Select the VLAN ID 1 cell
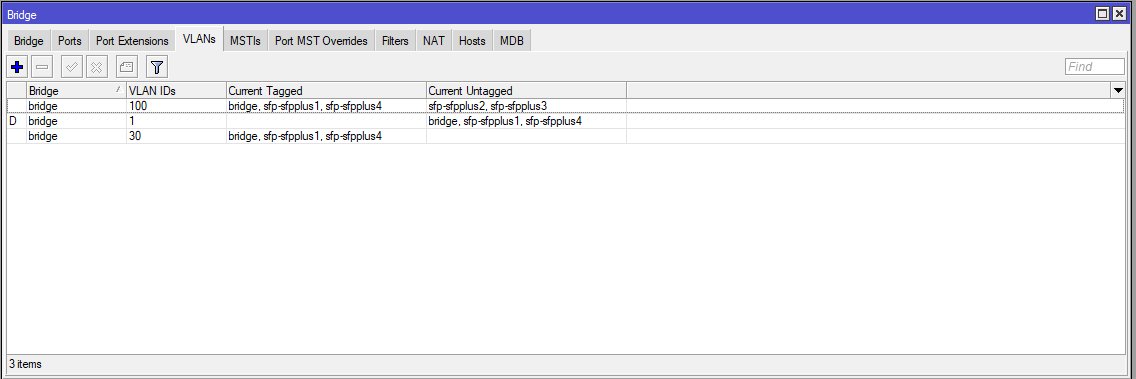Image resolution: width=1136 pixels, height=379 pixels. pyautogui.click(x=176, y=121)
